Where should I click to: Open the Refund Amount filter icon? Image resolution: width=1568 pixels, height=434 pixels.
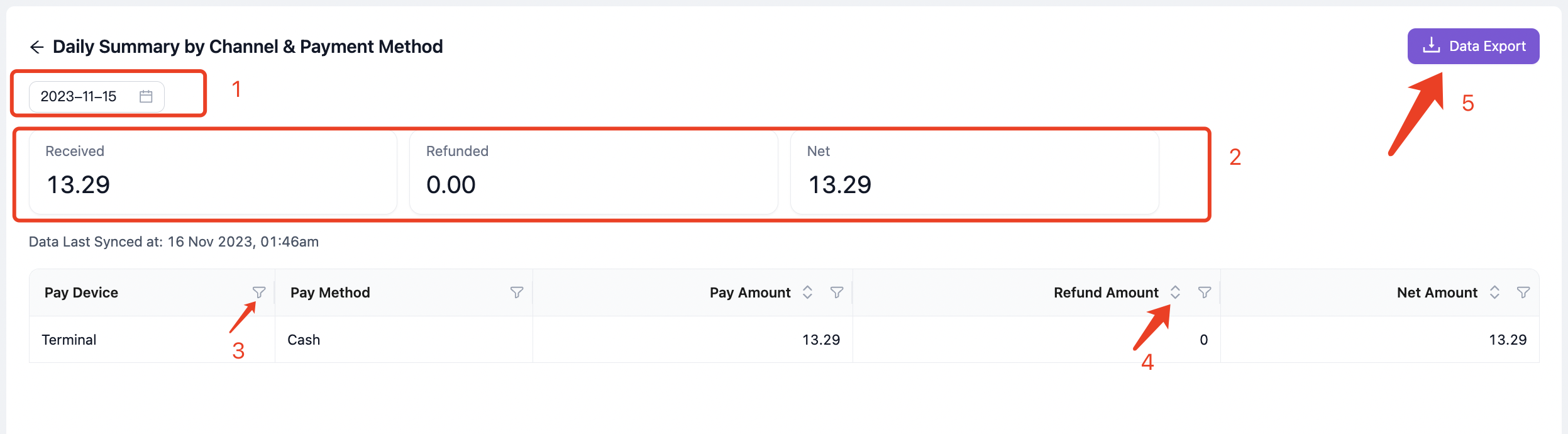click(1205, 292)
